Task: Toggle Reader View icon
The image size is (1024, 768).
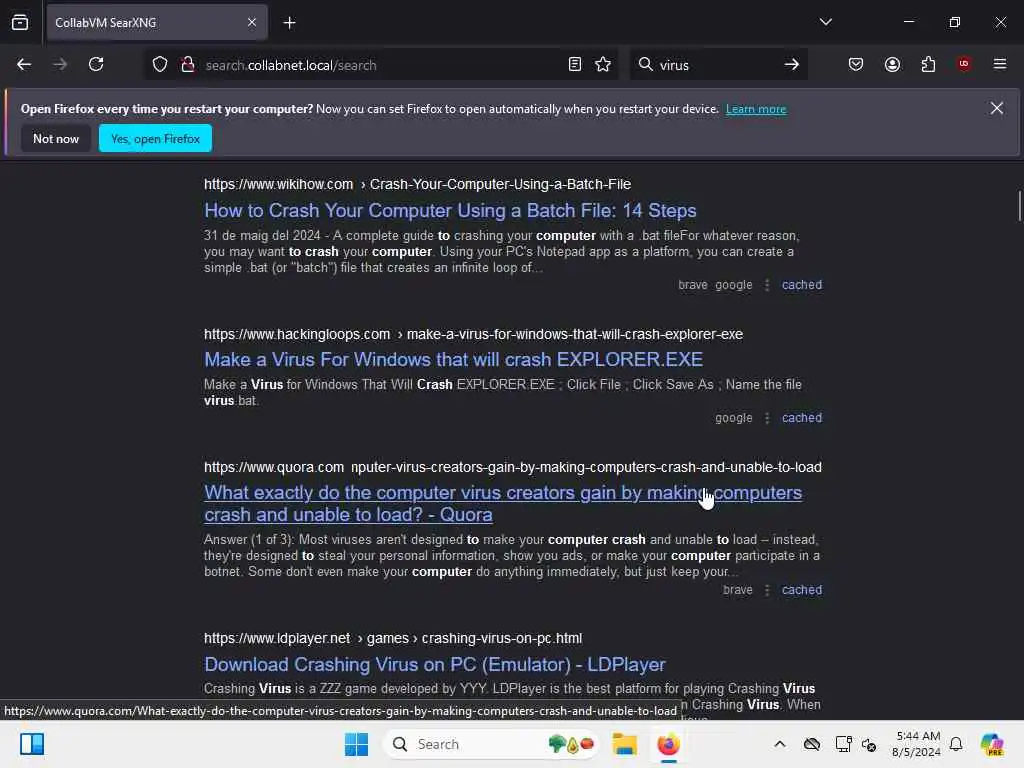Action: pos(575,65)
